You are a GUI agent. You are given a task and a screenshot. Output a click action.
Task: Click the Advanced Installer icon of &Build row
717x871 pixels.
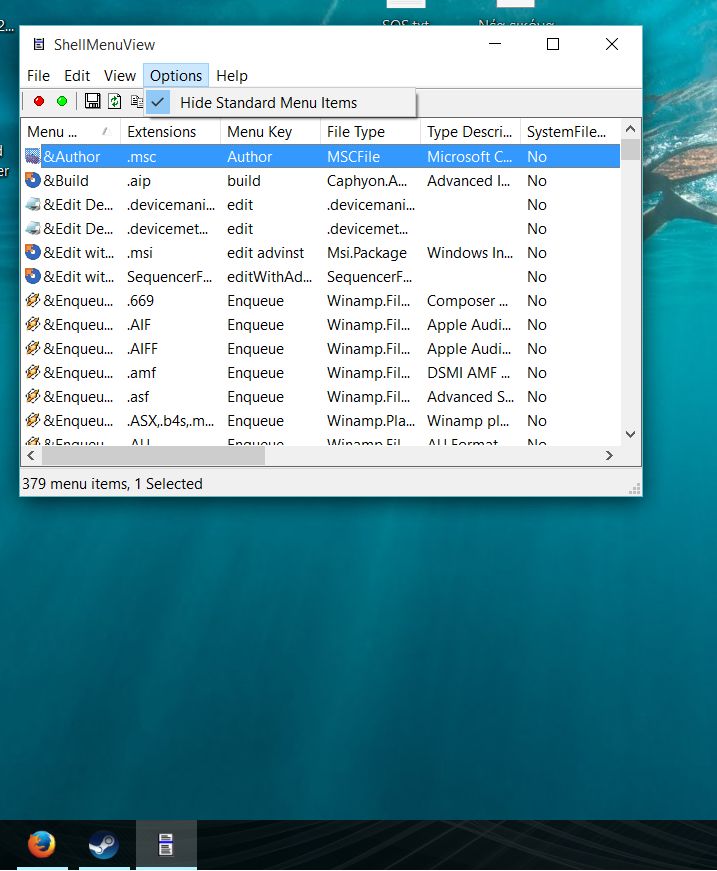pos(33,180)
